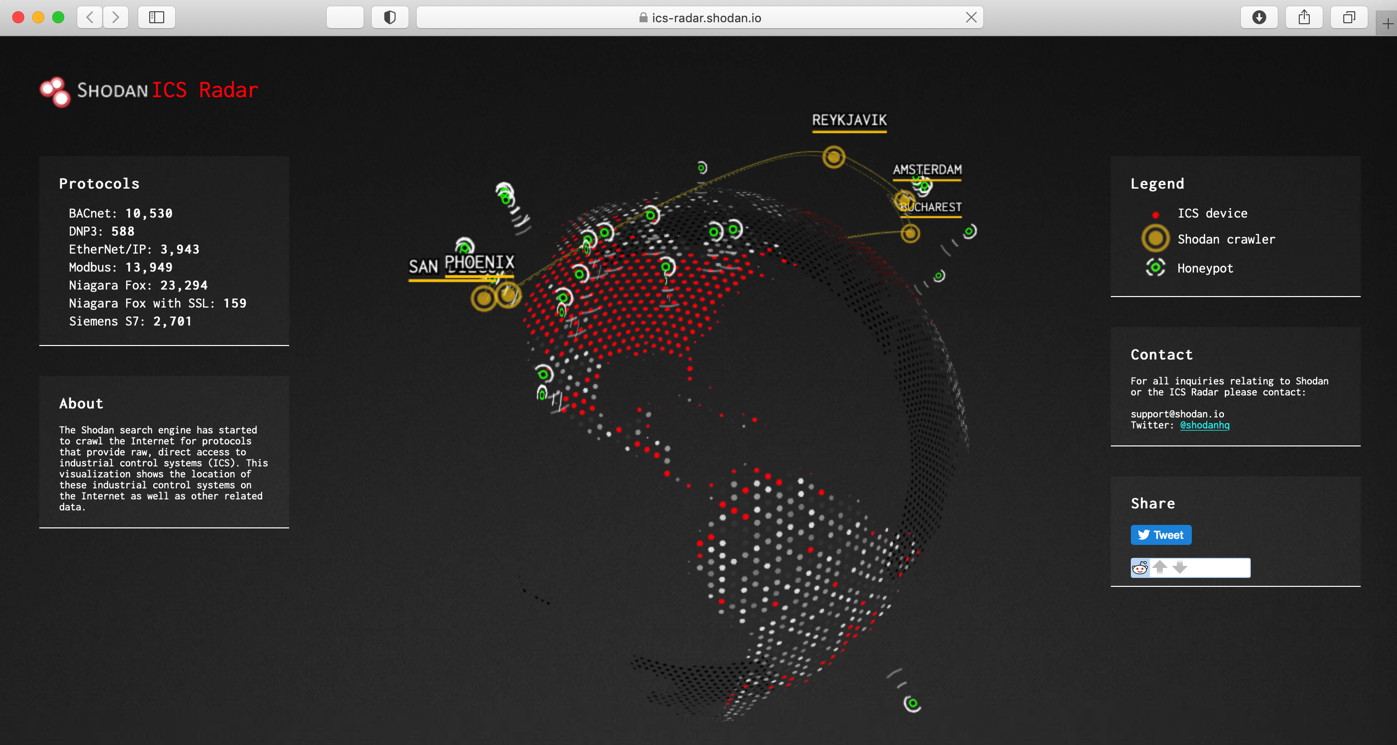Click the Tweet button
Viewport: 1397px width, 745px height.
pyautogui.click(x=1161, y=535)
